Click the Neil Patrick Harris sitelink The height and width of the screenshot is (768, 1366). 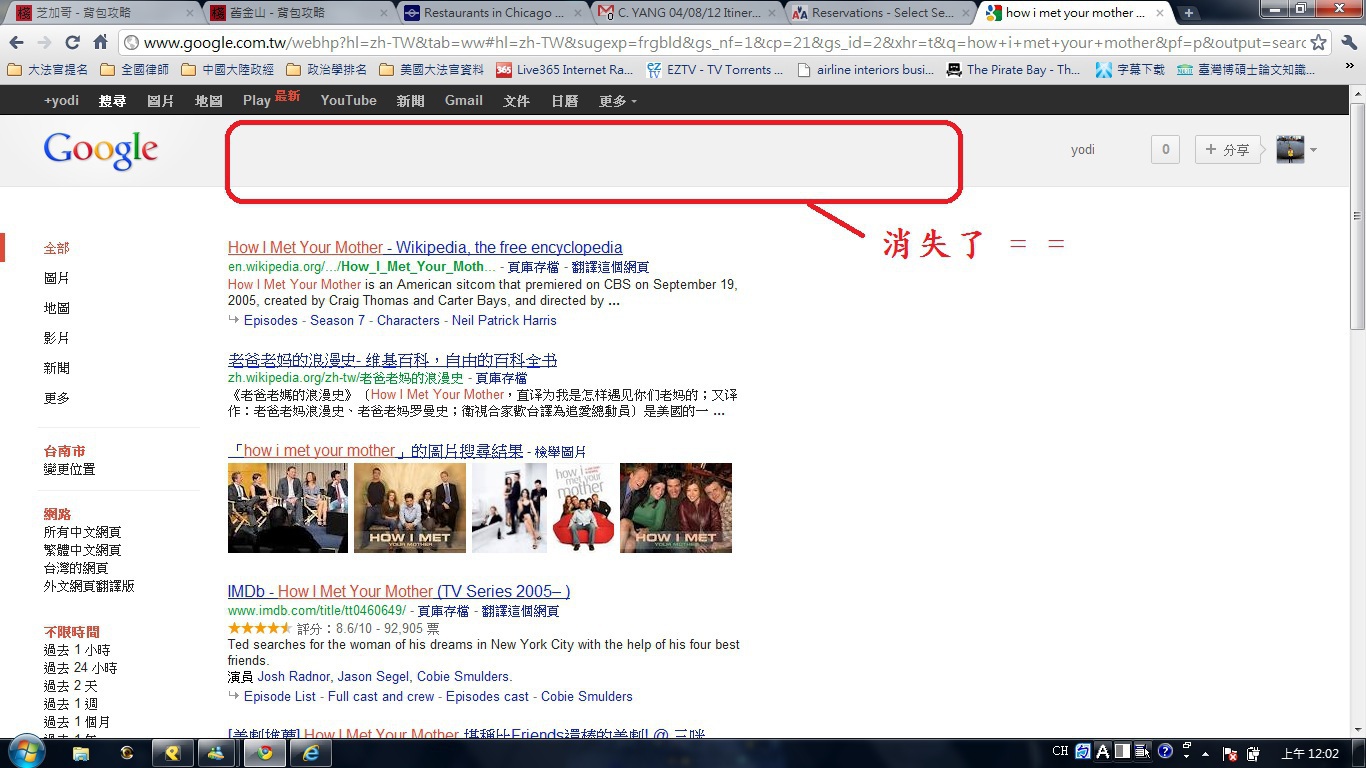tap(504, 321)
